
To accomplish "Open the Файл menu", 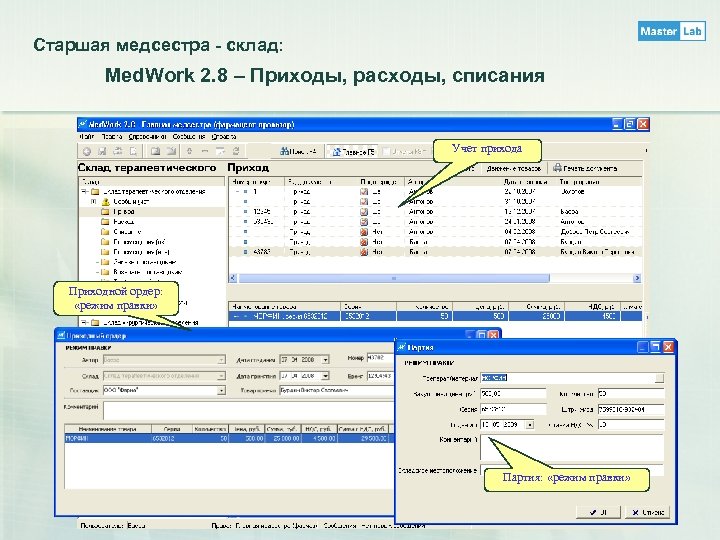I will coord(87,136).
